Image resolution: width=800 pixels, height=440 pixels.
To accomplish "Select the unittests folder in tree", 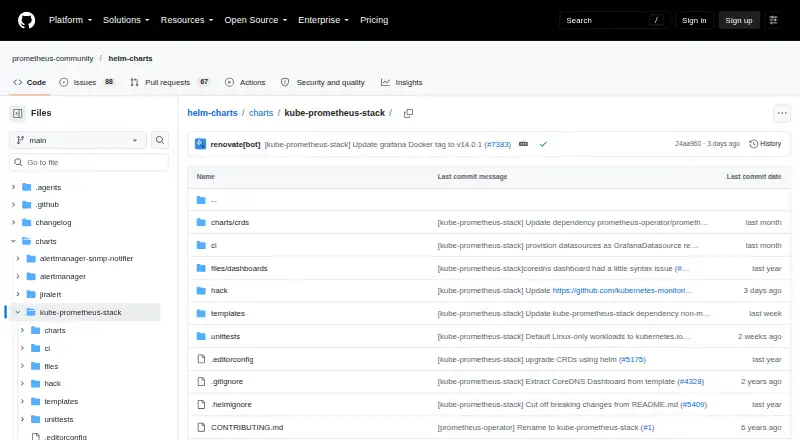I will pos(59,420).
